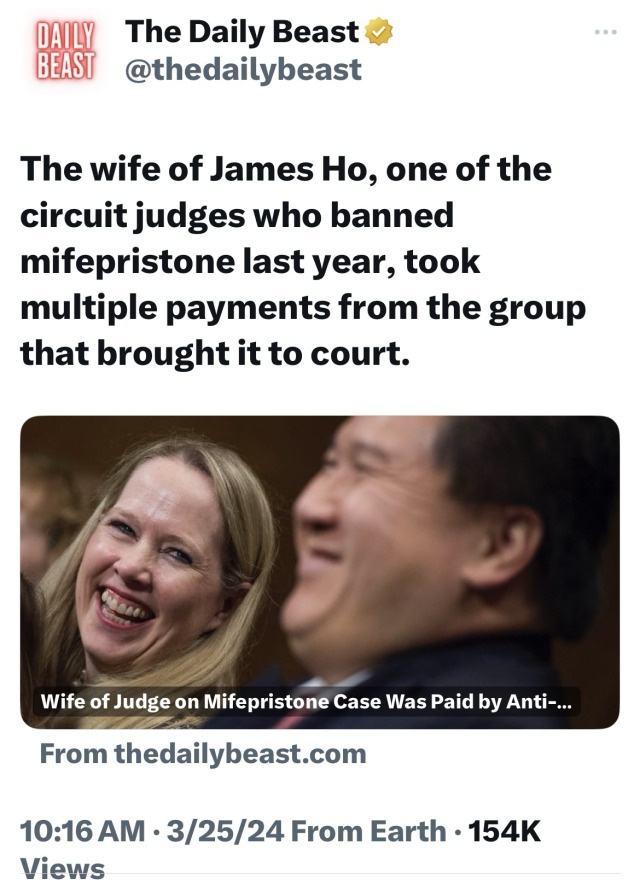Screen dimensions: 640x896
Task: Click the smiling blonde woman in the photo
Action: [x=154, y=571]
